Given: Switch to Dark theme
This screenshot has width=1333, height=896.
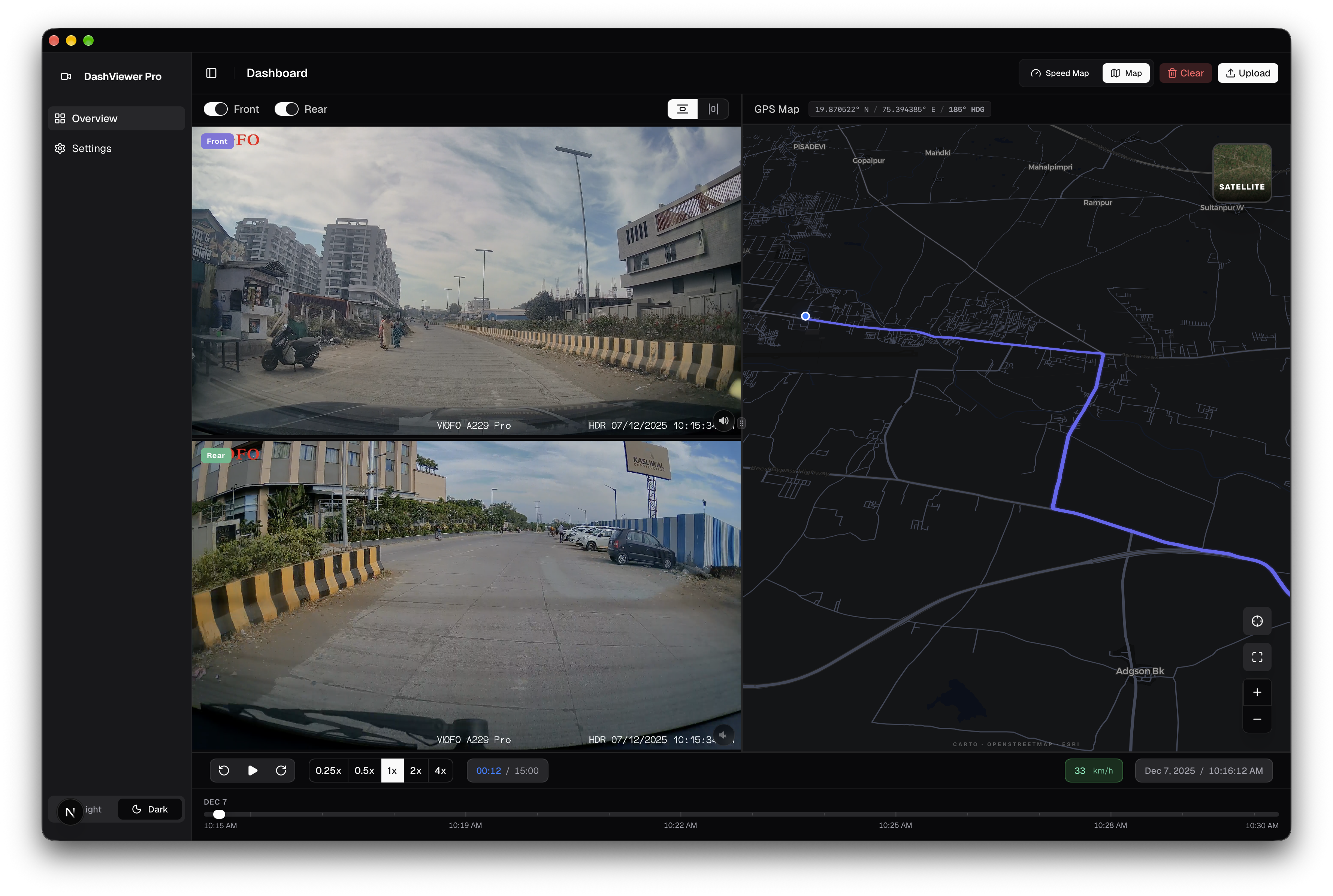Looking at the screenshot, I should point(150,809).
